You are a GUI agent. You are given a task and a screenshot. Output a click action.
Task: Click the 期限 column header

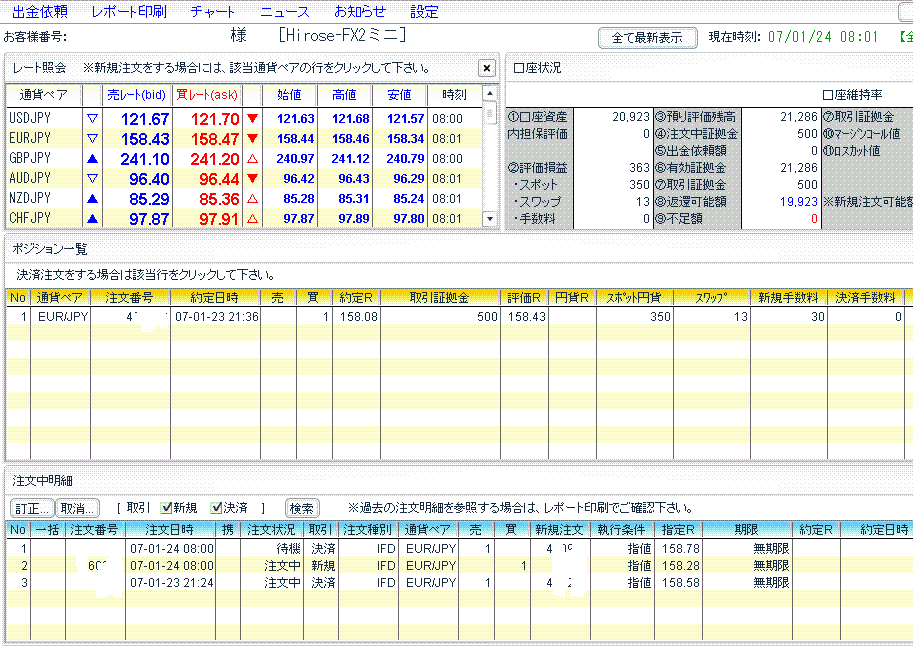click(746, 529)
